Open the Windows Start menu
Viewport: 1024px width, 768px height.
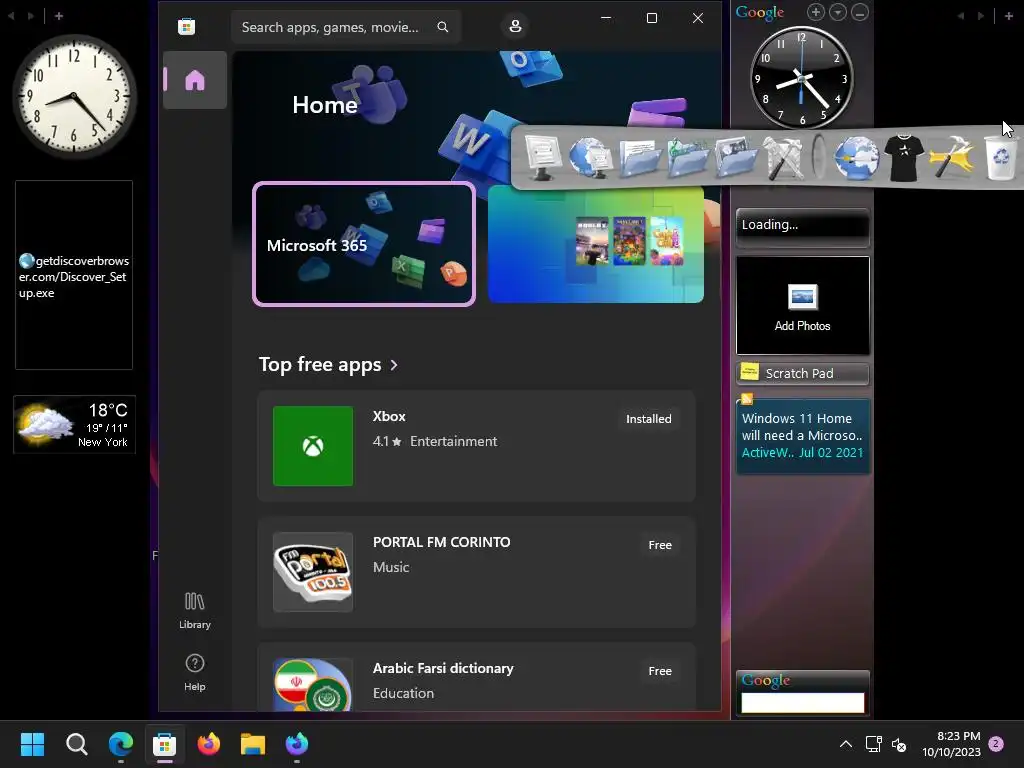[32, 744]
